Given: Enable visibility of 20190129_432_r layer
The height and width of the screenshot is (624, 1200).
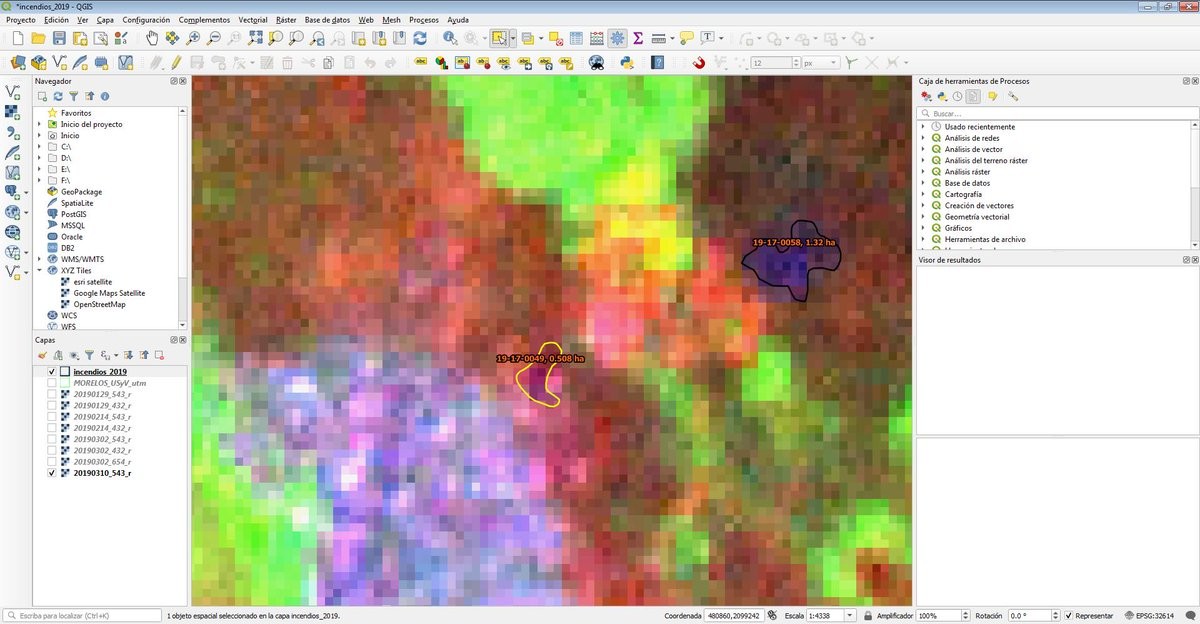Looking at the screenshot, I should [x=52, y=405].
